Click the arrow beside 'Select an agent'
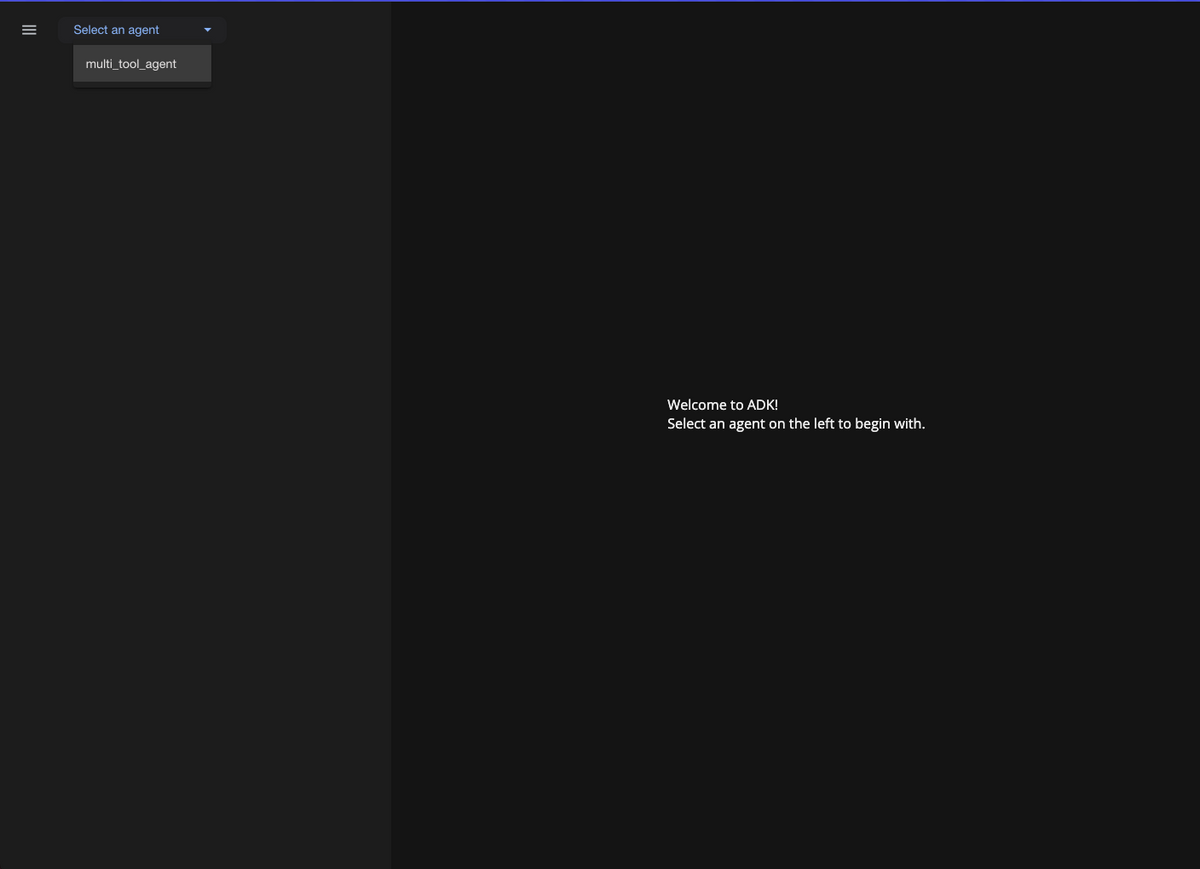 (208, 30)
